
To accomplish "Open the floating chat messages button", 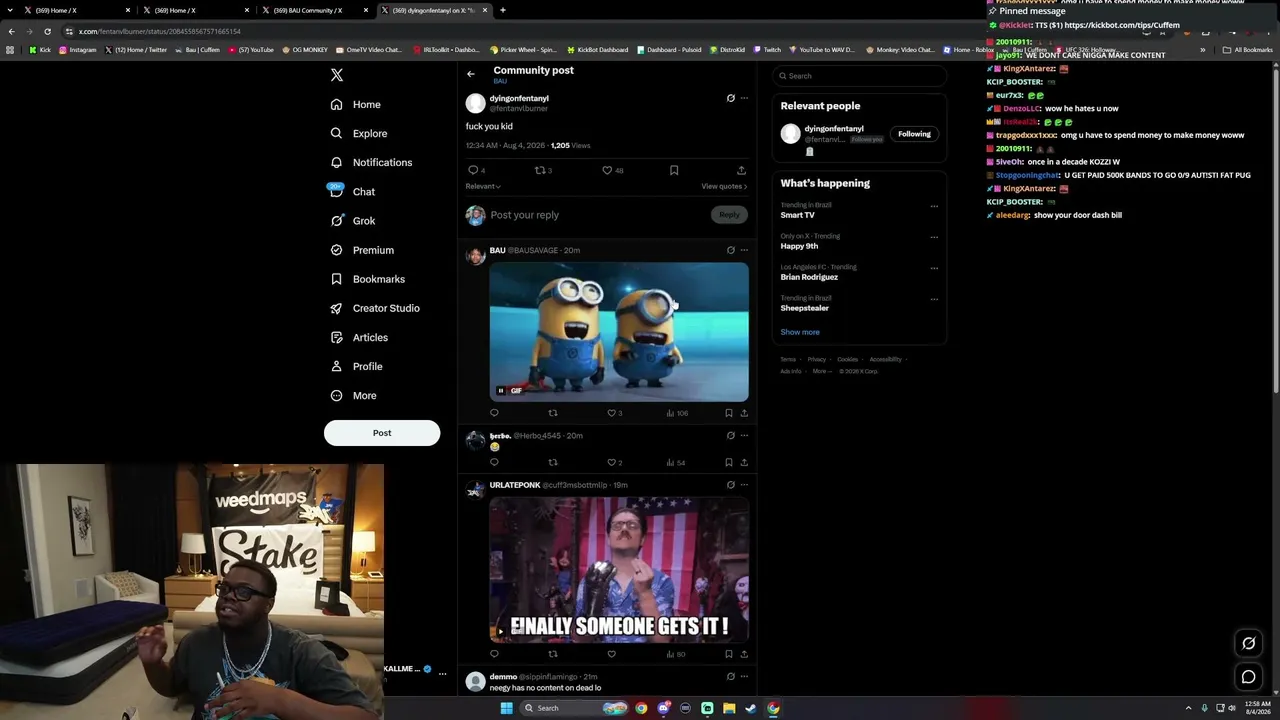I will point(1248,677).
